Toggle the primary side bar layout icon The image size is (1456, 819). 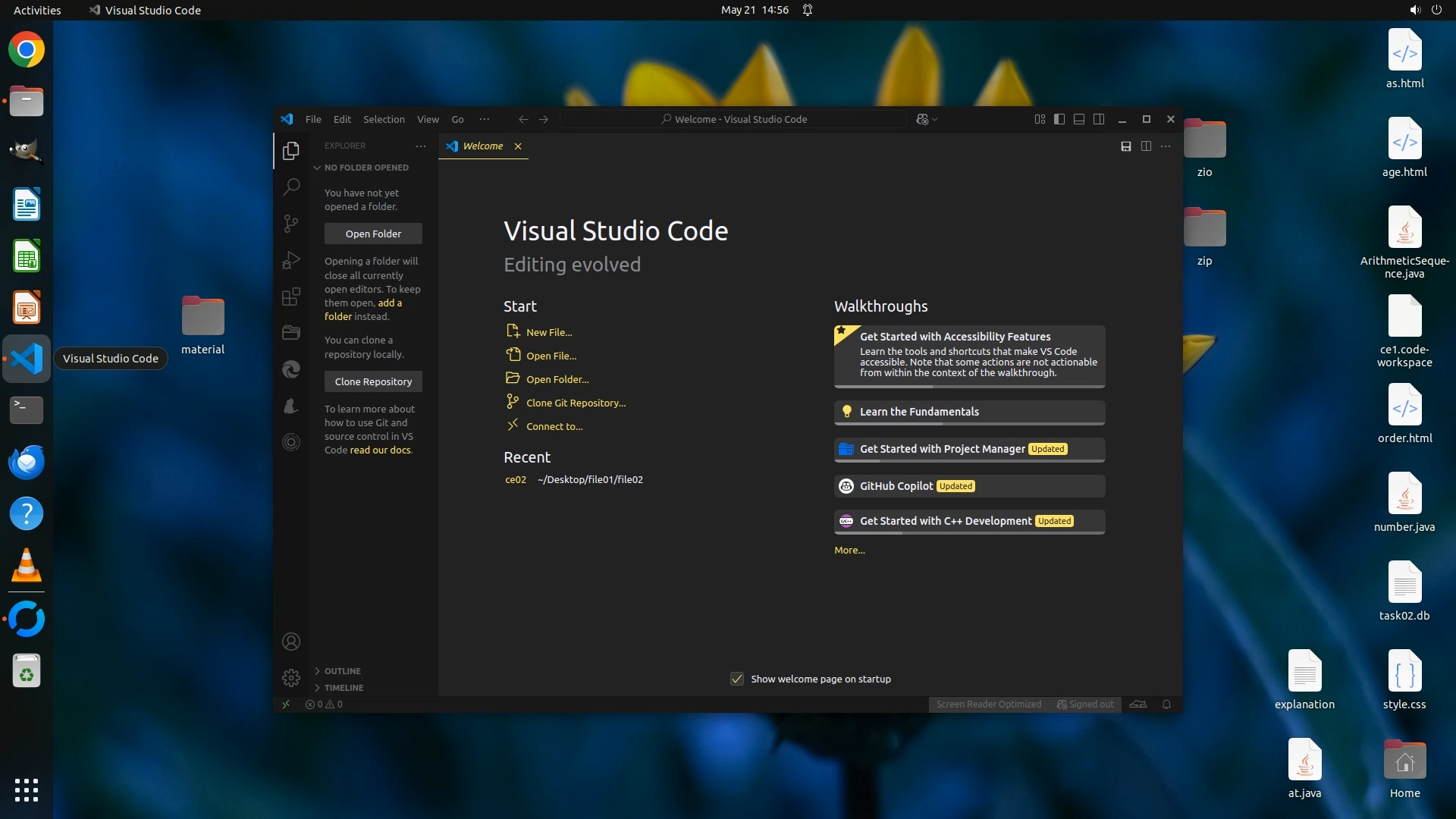pos(1059,119)
